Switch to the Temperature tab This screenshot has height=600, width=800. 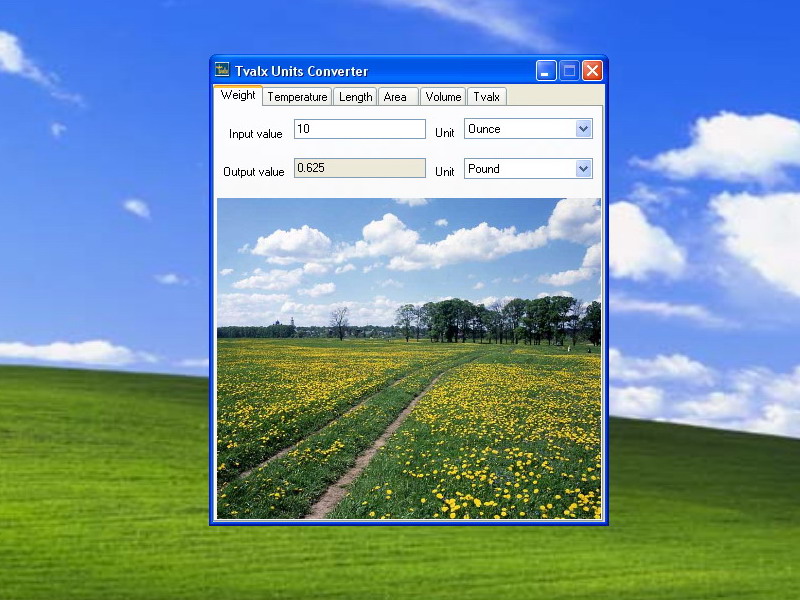pyautogui.click(x=297, y=97)
